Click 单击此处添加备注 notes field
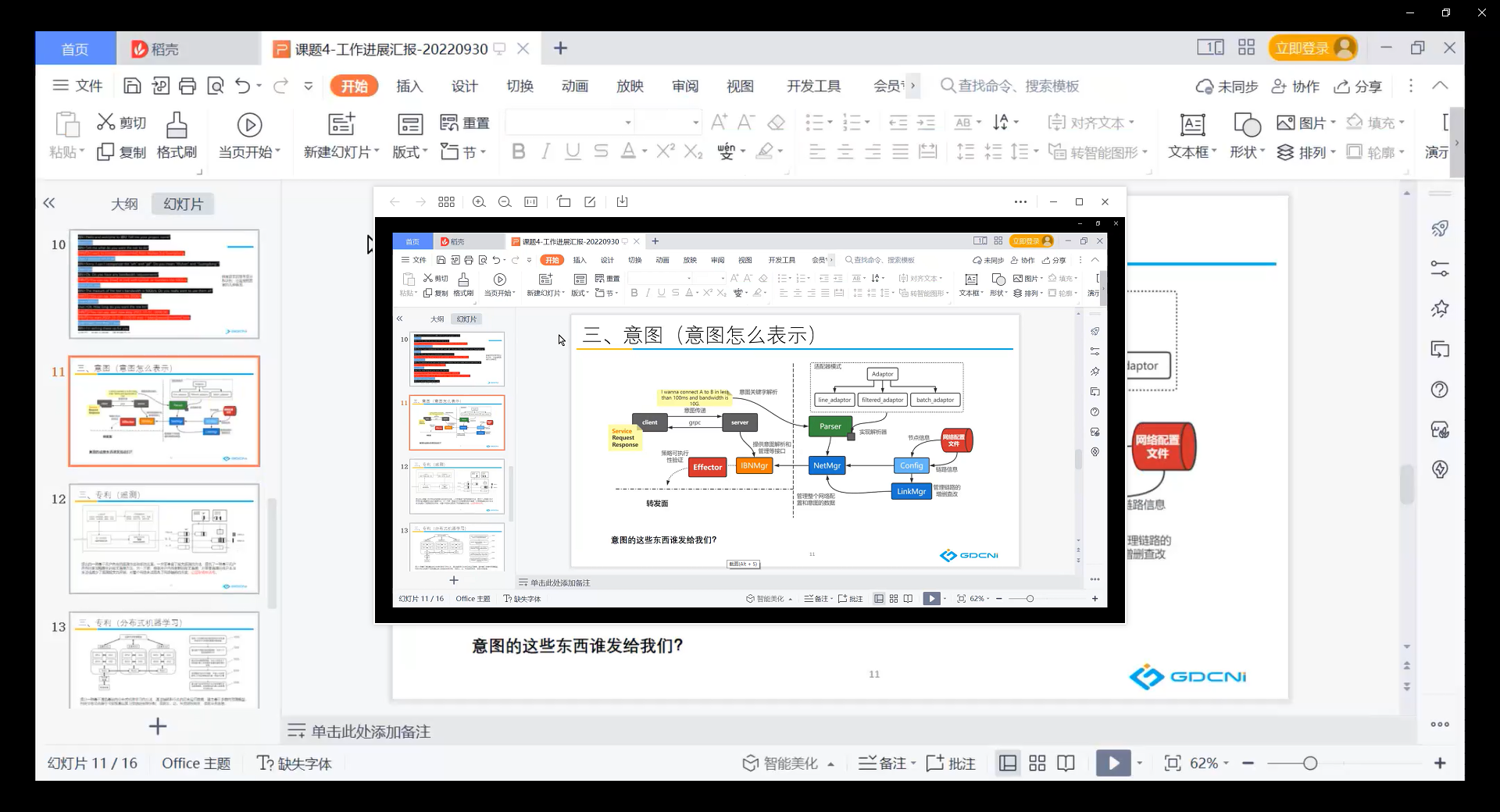 pos(371,732)
